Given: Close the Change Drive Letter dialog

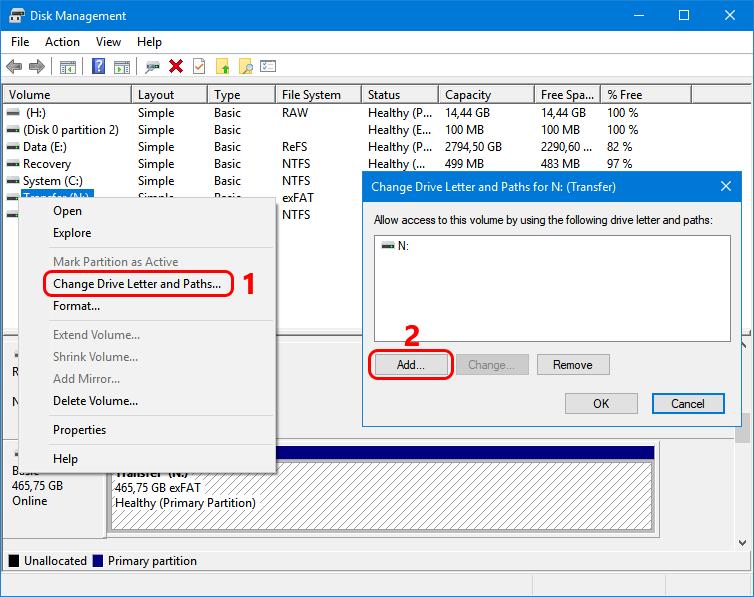Looking at the screenshot, I should pos(726,186).
